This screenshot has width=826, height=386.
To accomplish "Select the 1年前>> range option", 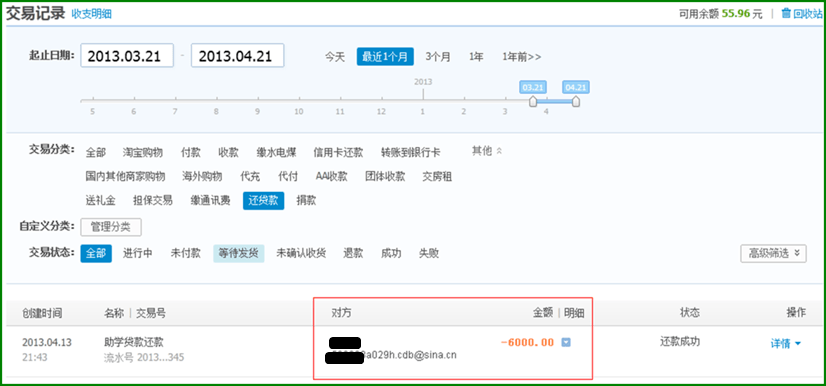I will pos(522,57).
